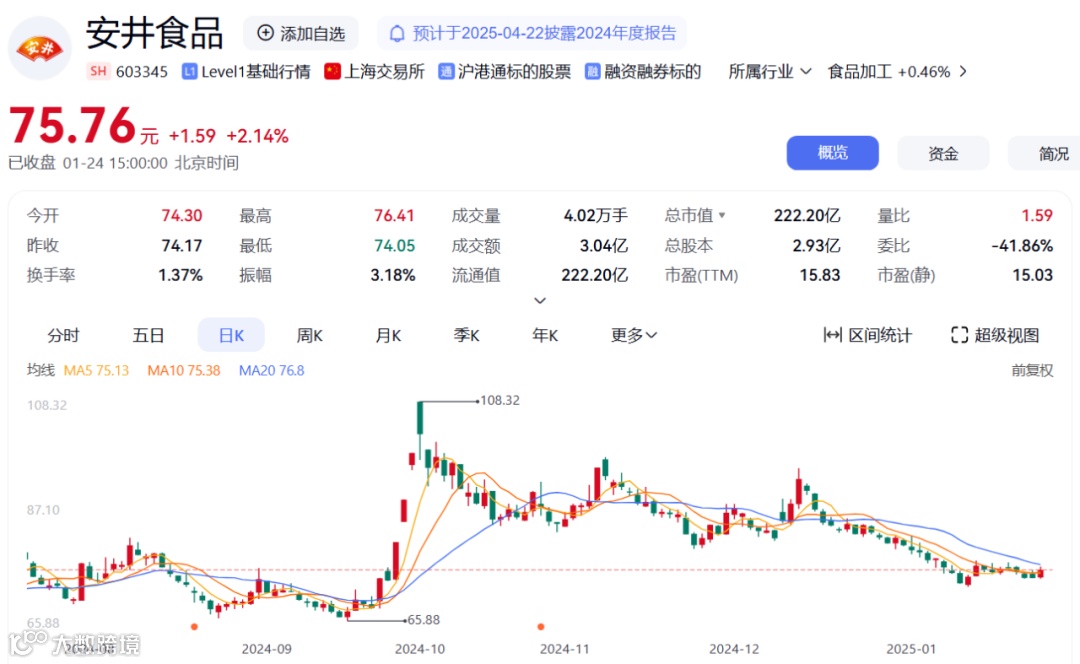The width and height of the screenshot is (1080, 664).
Task: Click the bell reminder icon
Action: tap(397, 34)
